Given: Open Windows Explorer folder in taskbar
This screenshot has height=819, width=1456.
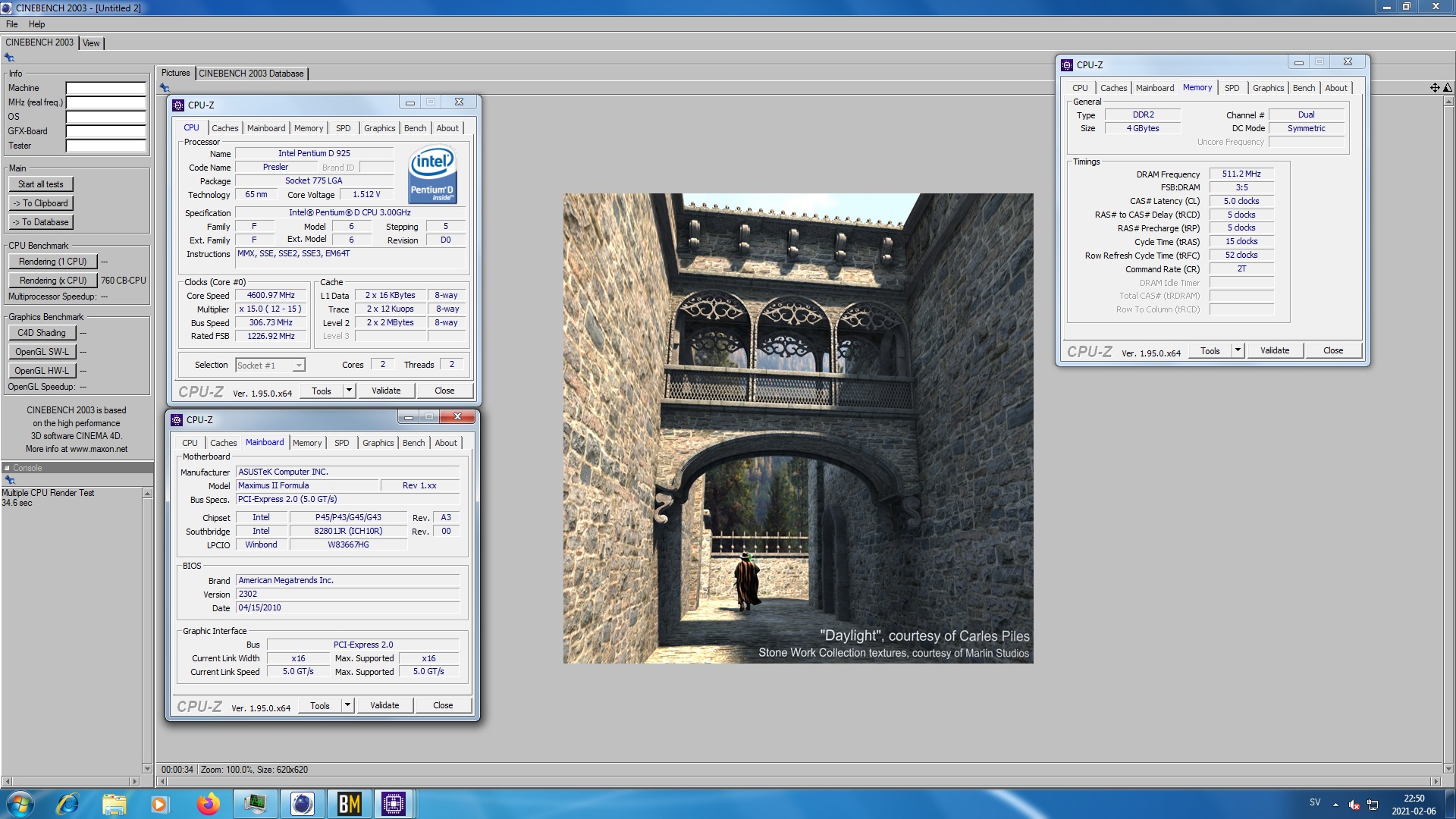Looking at the screenshot, I should [x=114, y=804].
